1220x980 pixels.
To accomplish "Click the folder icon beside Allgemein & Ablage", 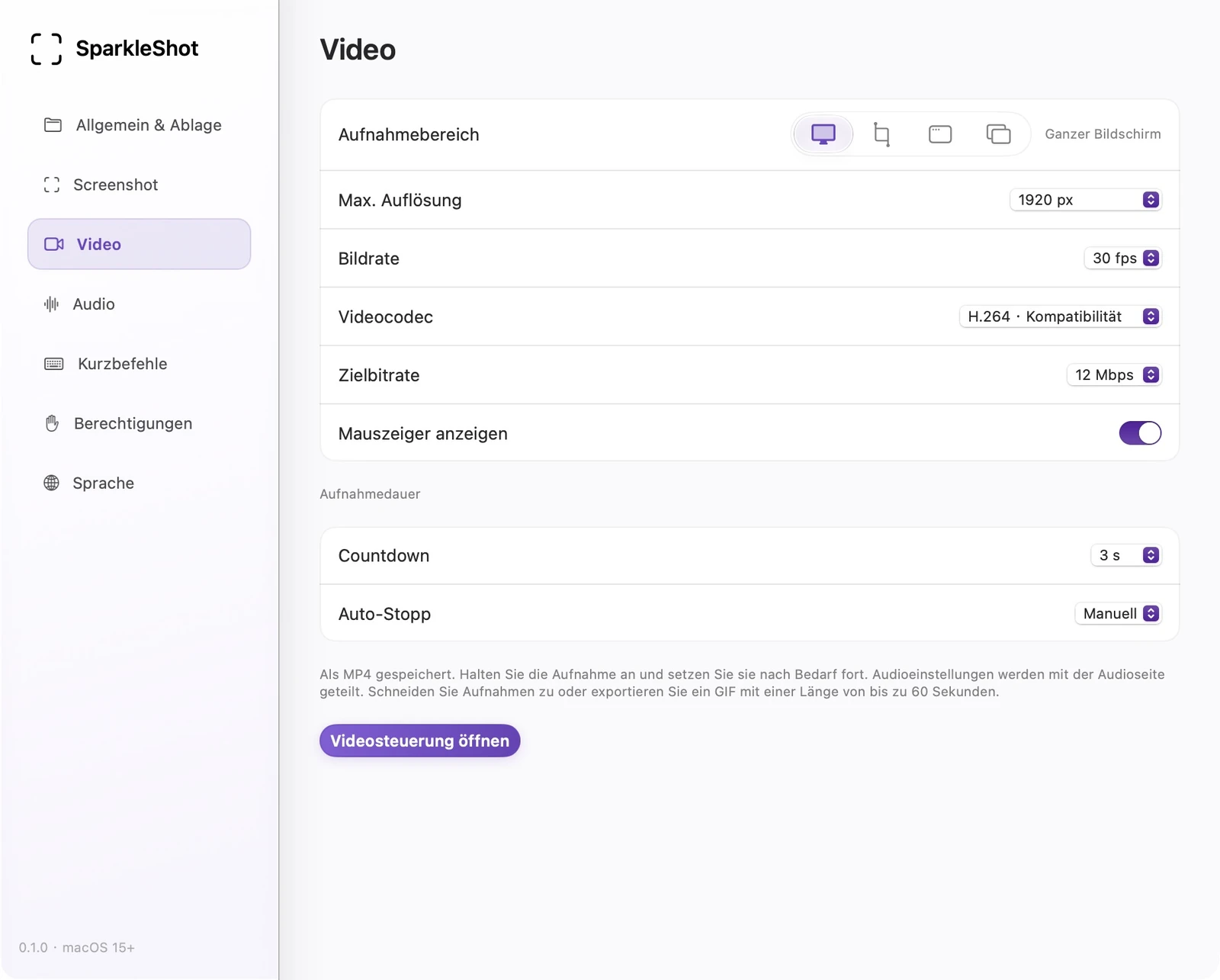I will pyautogui.click(x=53, y=125).
